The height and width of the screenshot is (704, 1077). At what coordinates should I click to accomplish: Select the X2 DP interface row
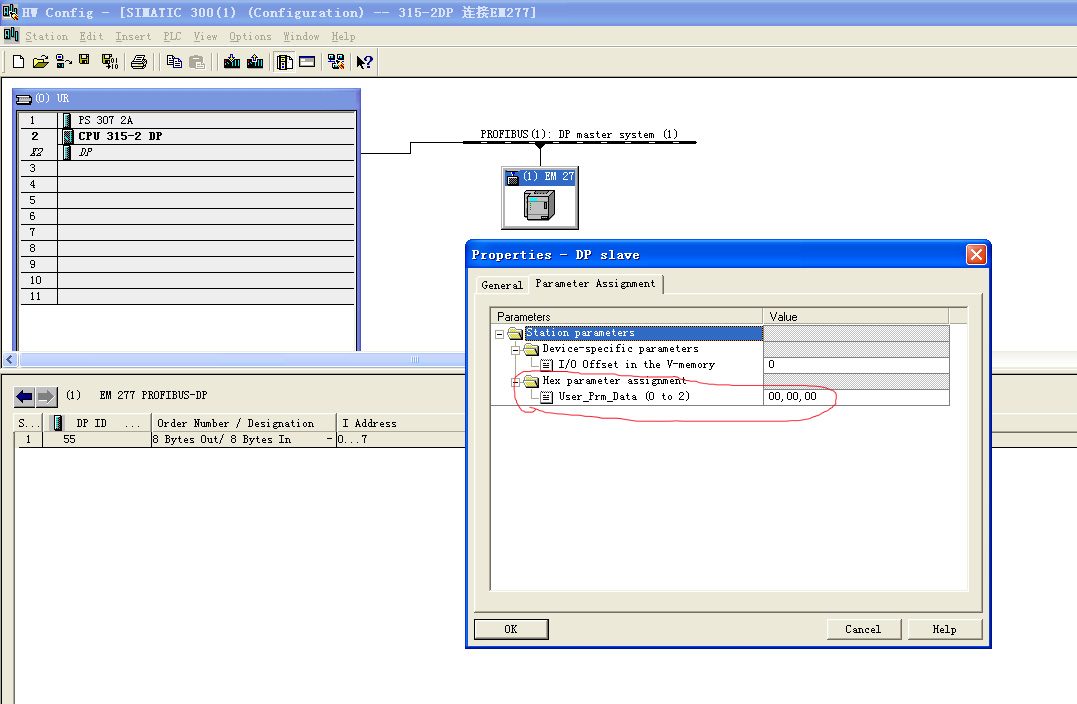[186, 152]
